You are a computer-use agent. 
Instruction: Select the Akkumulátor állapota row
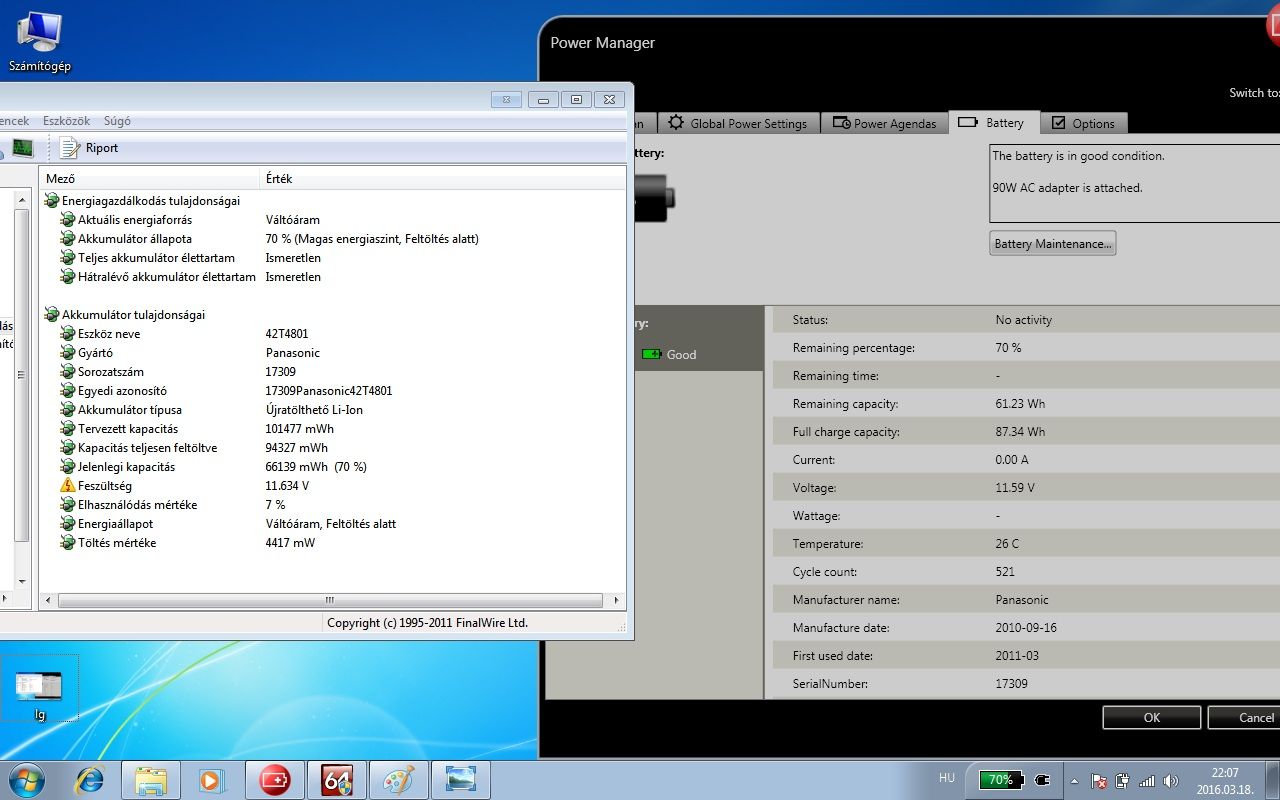click(333, 239)
